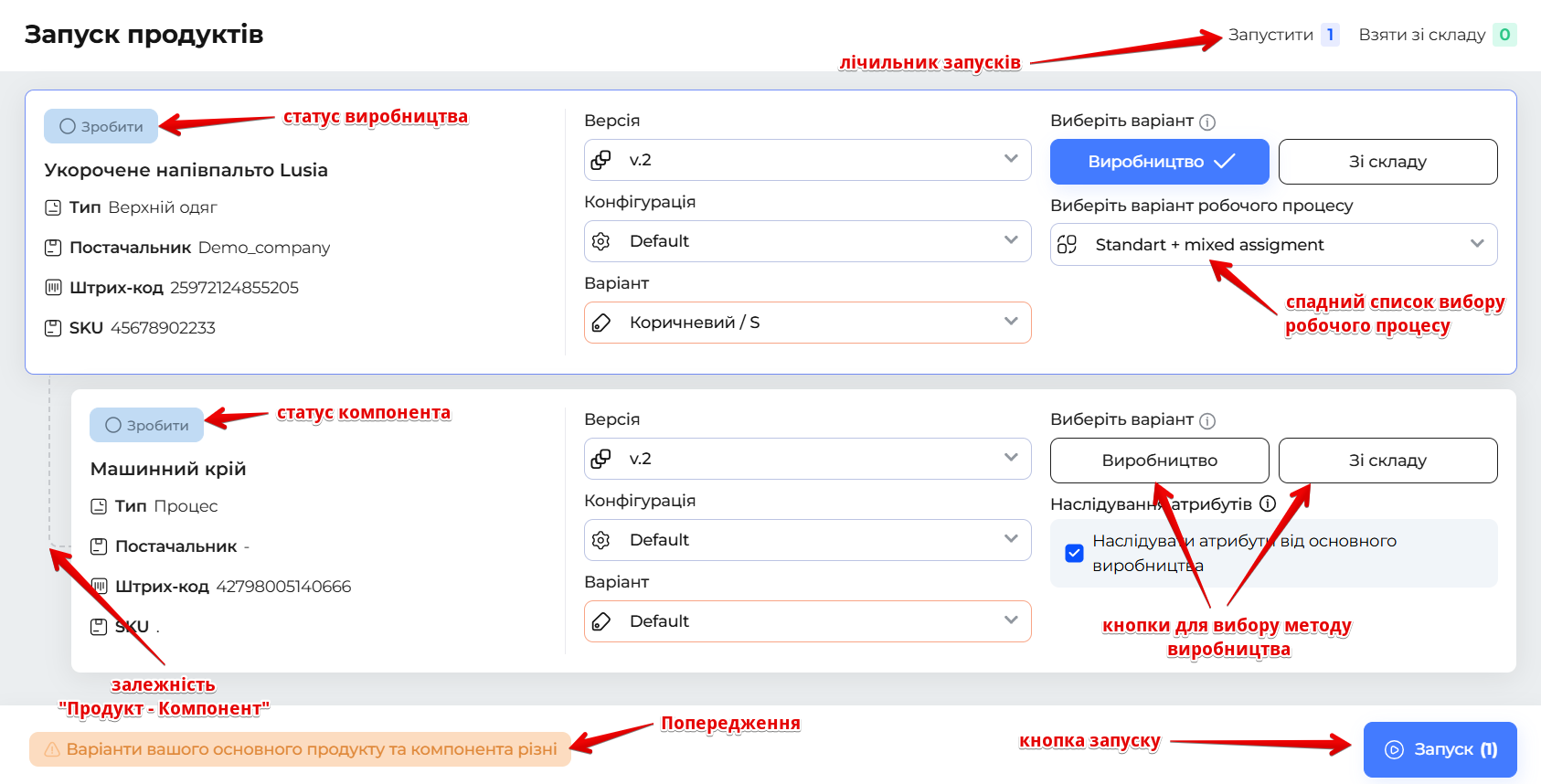Click the pencil icon in the «Варіант» field

pos(601,322)
